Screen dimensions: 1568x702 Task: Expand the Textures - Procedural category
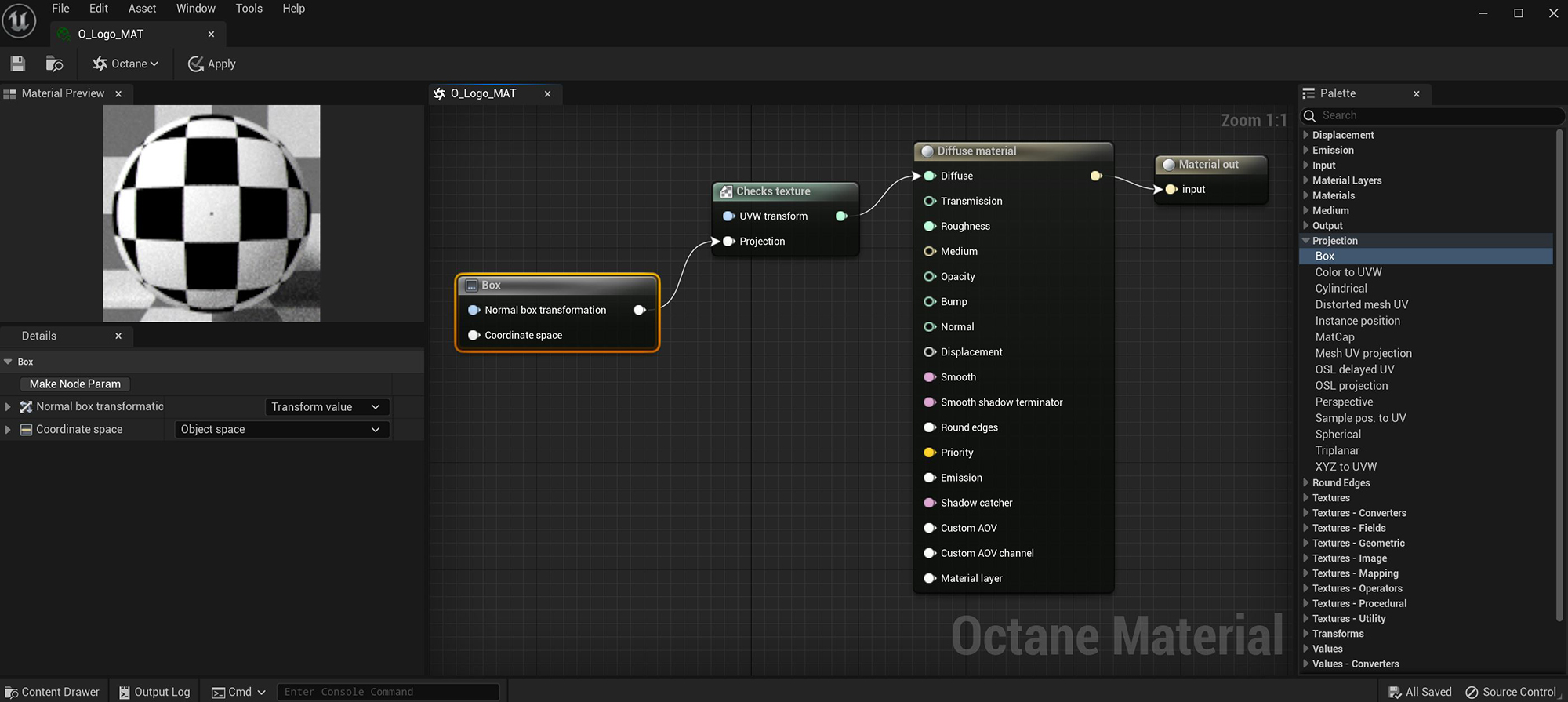pos(1306,603)
